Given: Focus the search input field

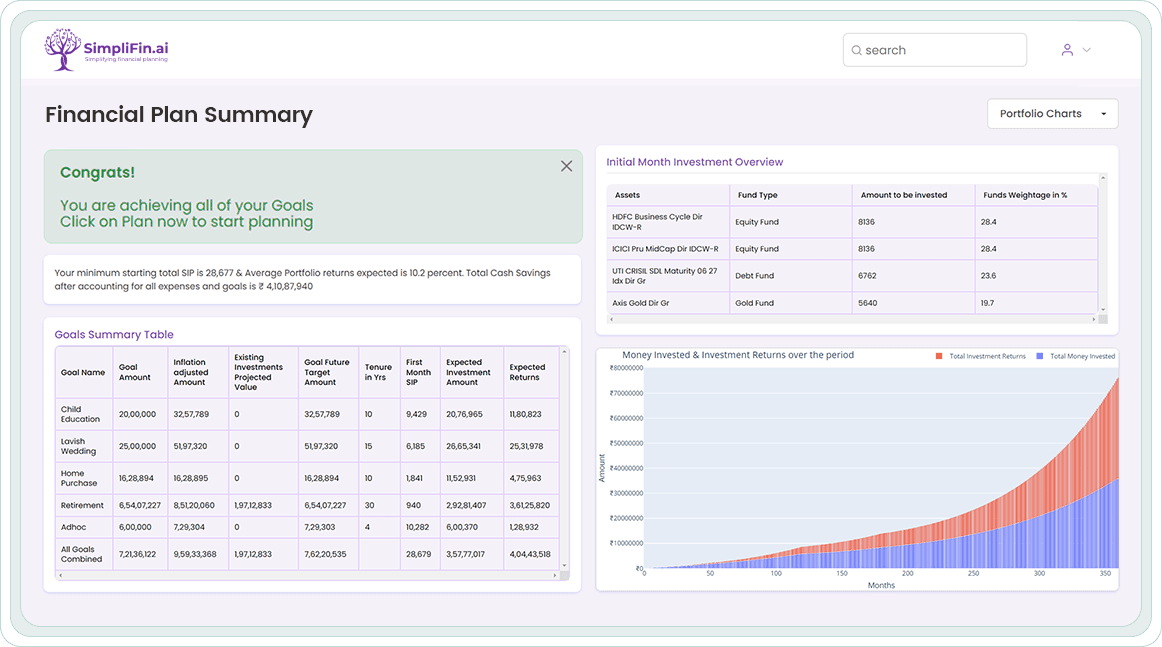Looking at the screenshot, I should (934, 50).
